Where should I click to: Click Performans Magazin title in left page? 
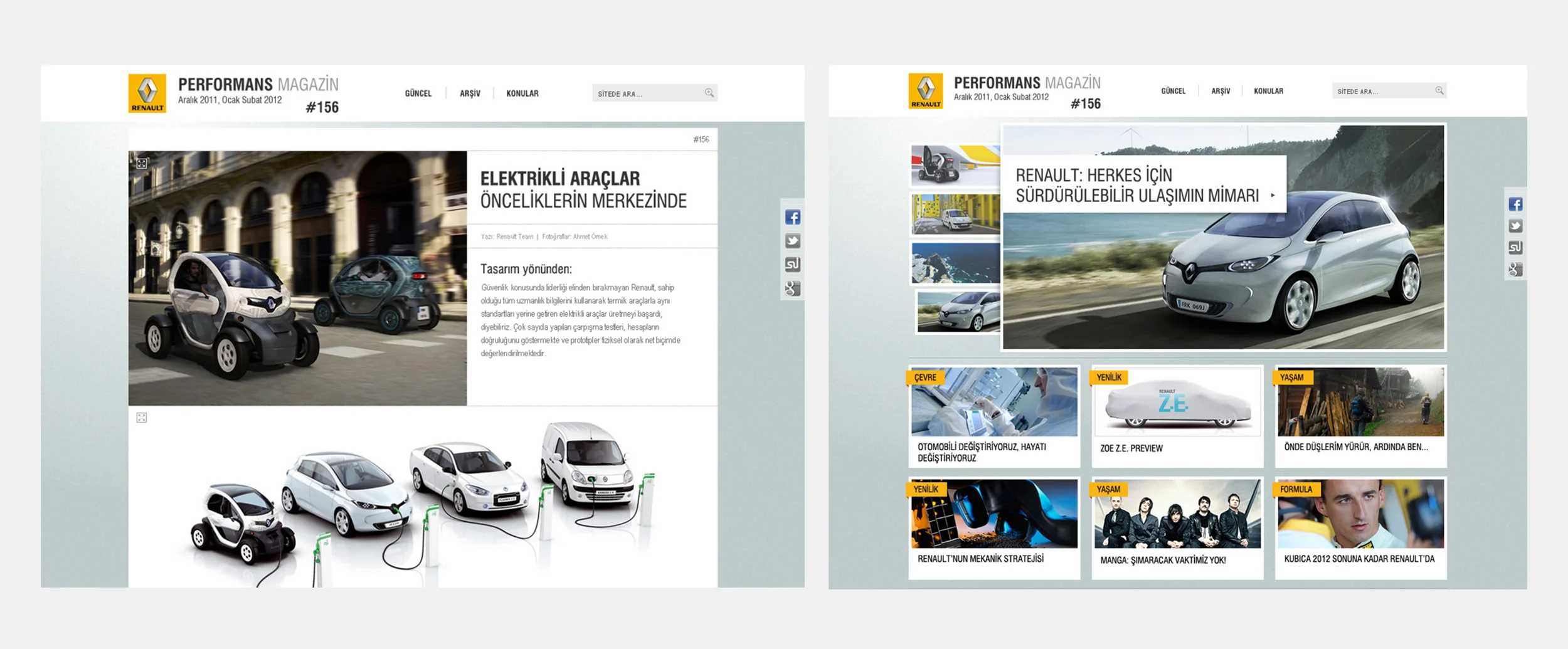pos(258,84)
